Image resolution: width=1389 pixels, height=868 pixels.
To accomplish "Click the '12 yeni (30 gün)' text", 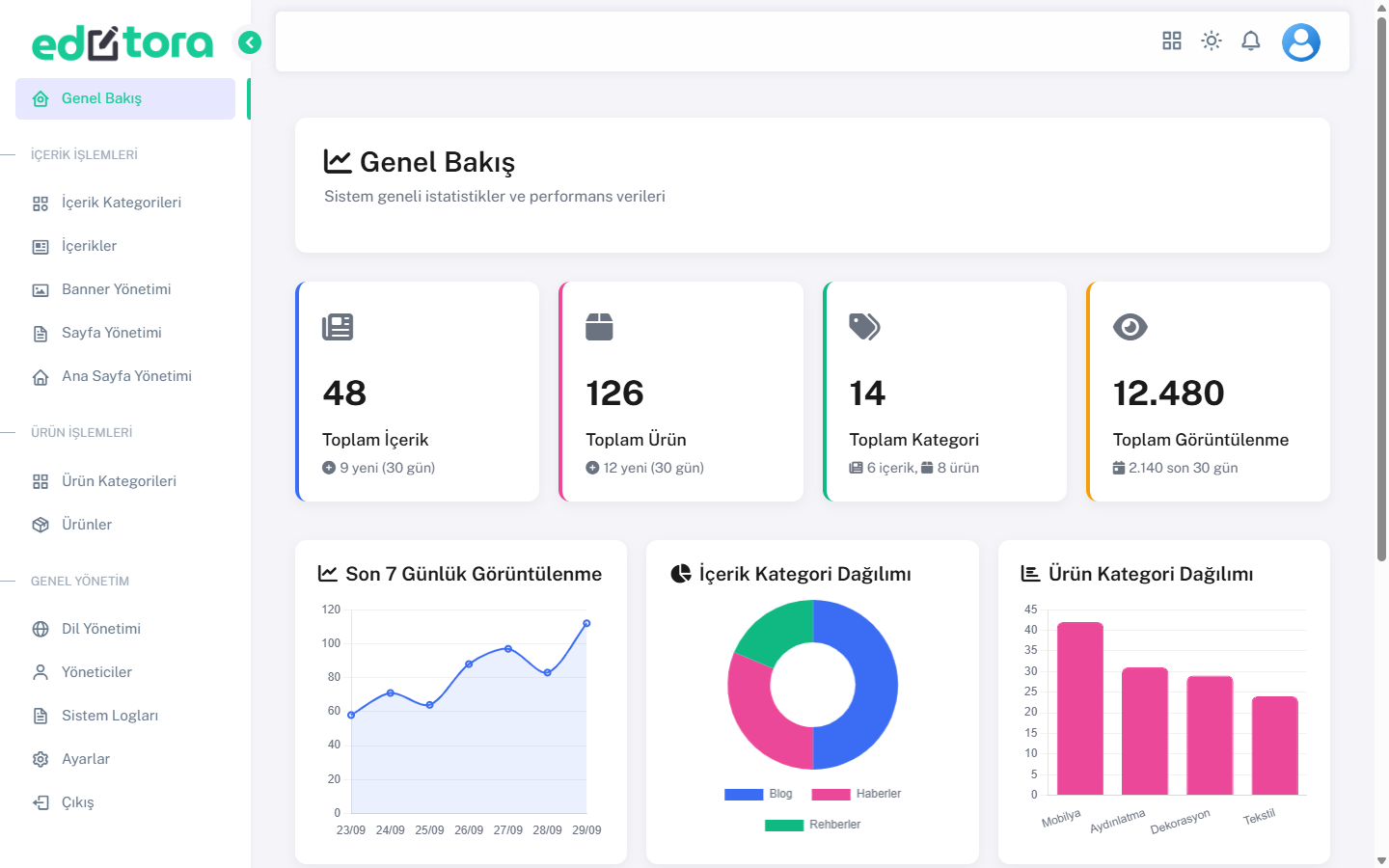I will click(654, 468).
